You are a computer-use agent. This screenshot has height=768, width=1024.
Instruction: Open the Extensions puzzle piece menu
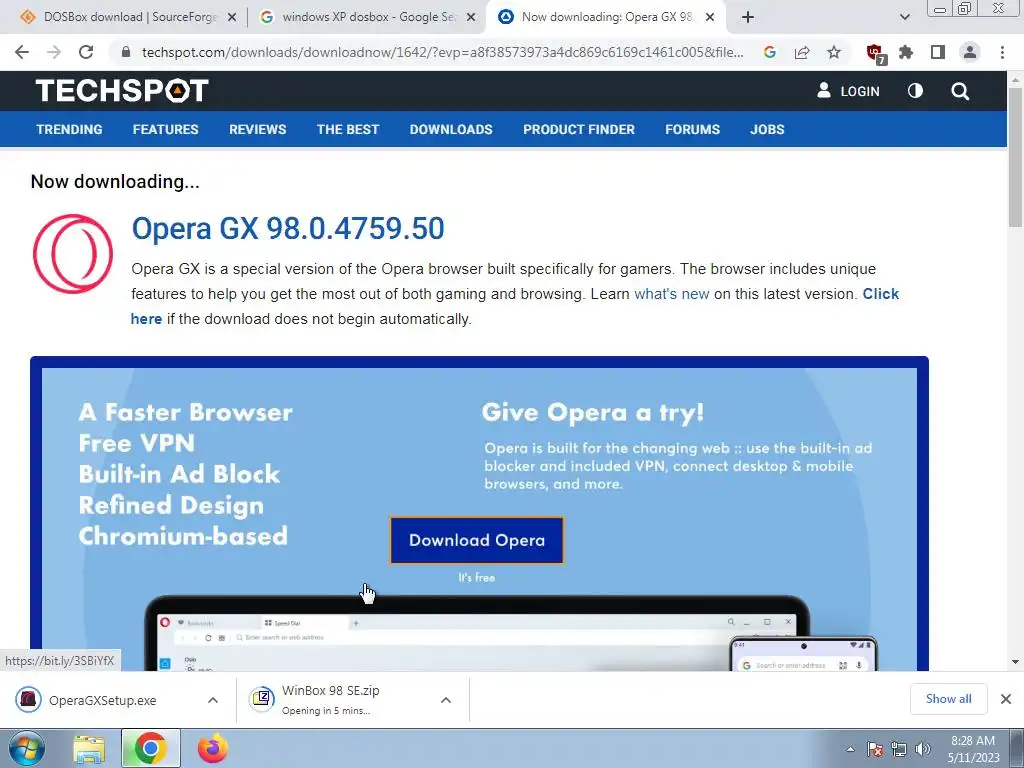906,52
